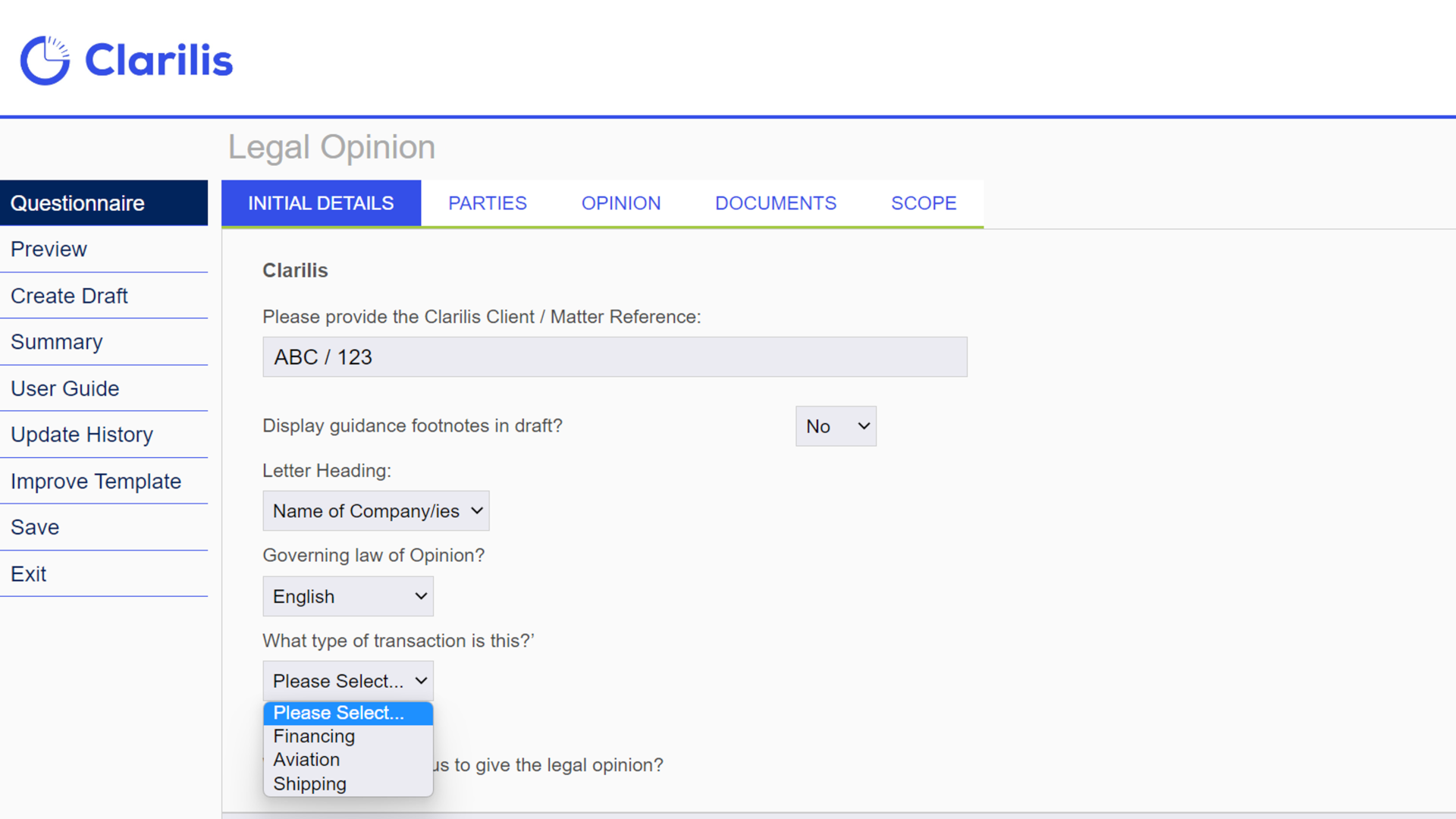This screenshot has width=1456, height=819.
Task: Click the Clarilis logo
Action: pyautogui.click(x=127, y=60)
